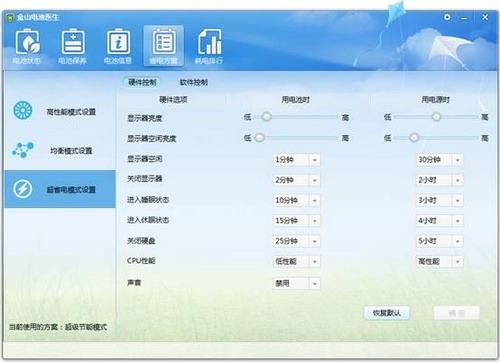Open 显示器空闲 battery dropdown showing 1分钟
This screenshot has height=362, width=500.
coord(296,160)
